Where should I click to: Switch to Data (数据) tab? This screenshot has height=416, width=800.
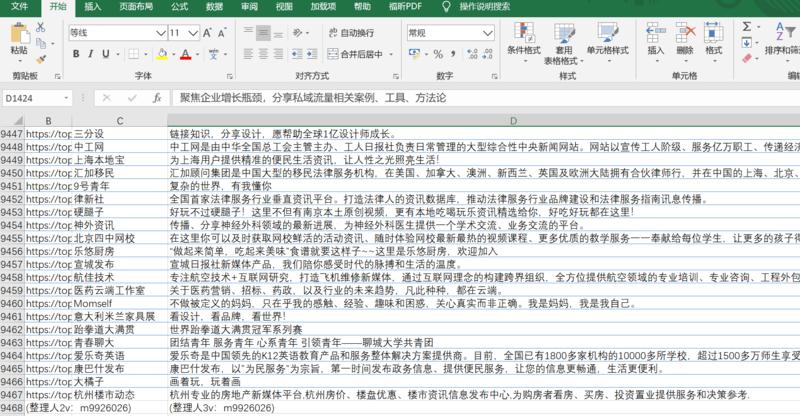click(214, 7)
